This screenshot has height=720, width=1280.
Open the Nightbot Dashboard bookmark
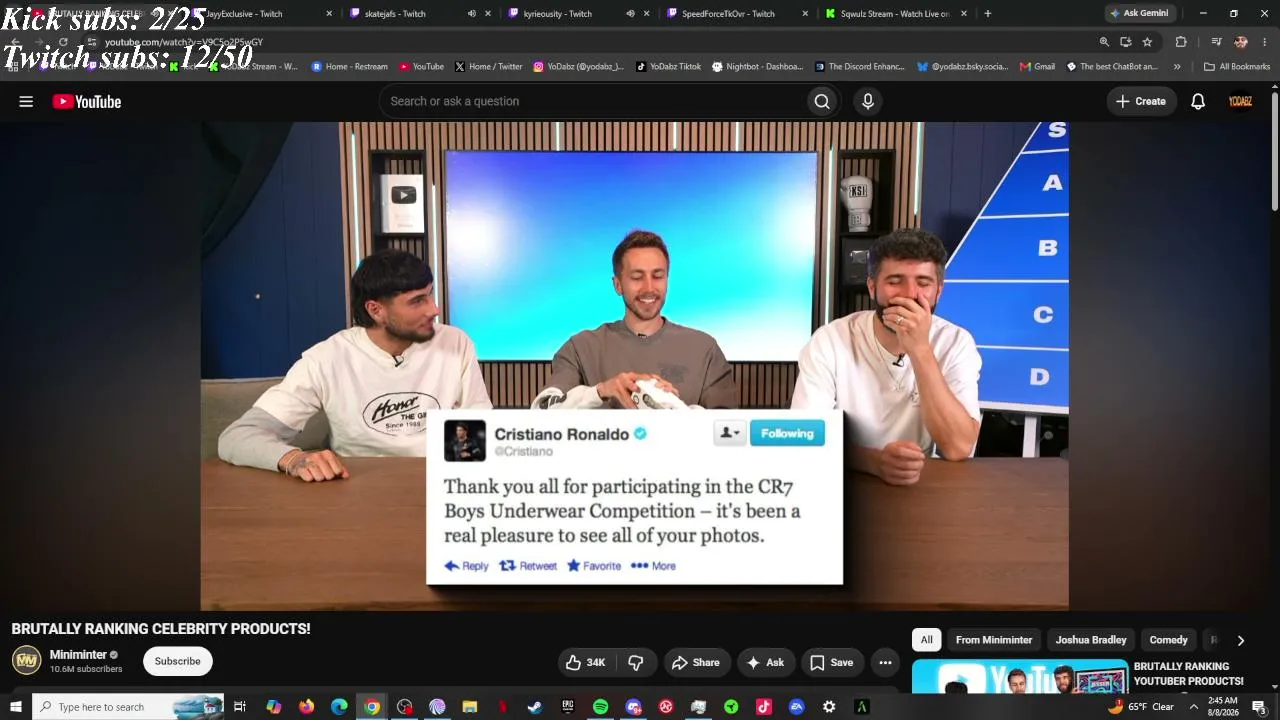[x=758, y=67]
